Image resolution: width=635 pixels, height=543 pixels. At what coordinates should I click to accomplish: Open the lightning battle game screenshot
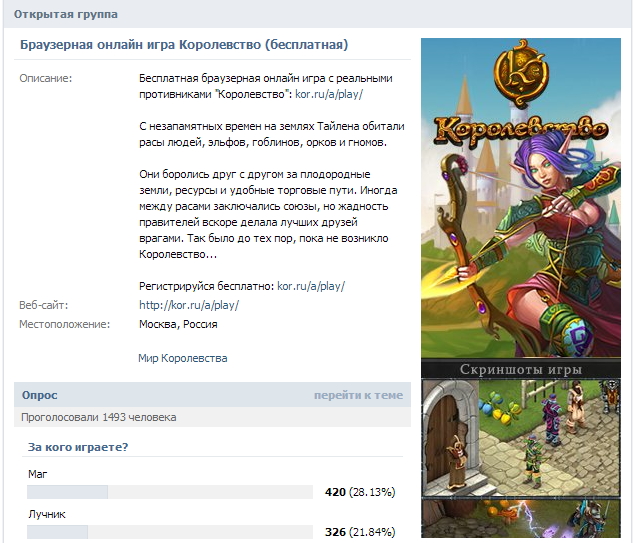tap(521, 519)
